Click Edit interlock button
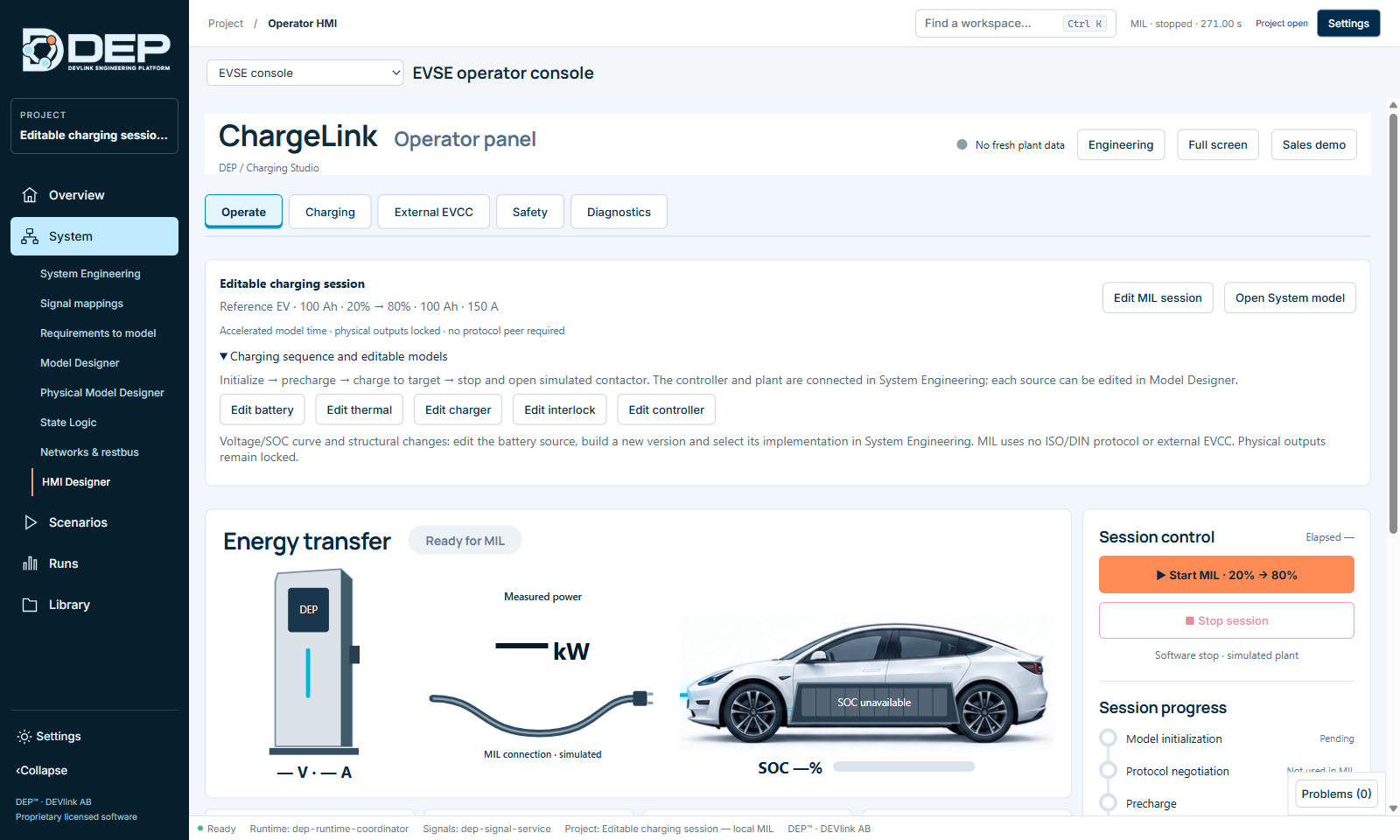 [560, 409]
